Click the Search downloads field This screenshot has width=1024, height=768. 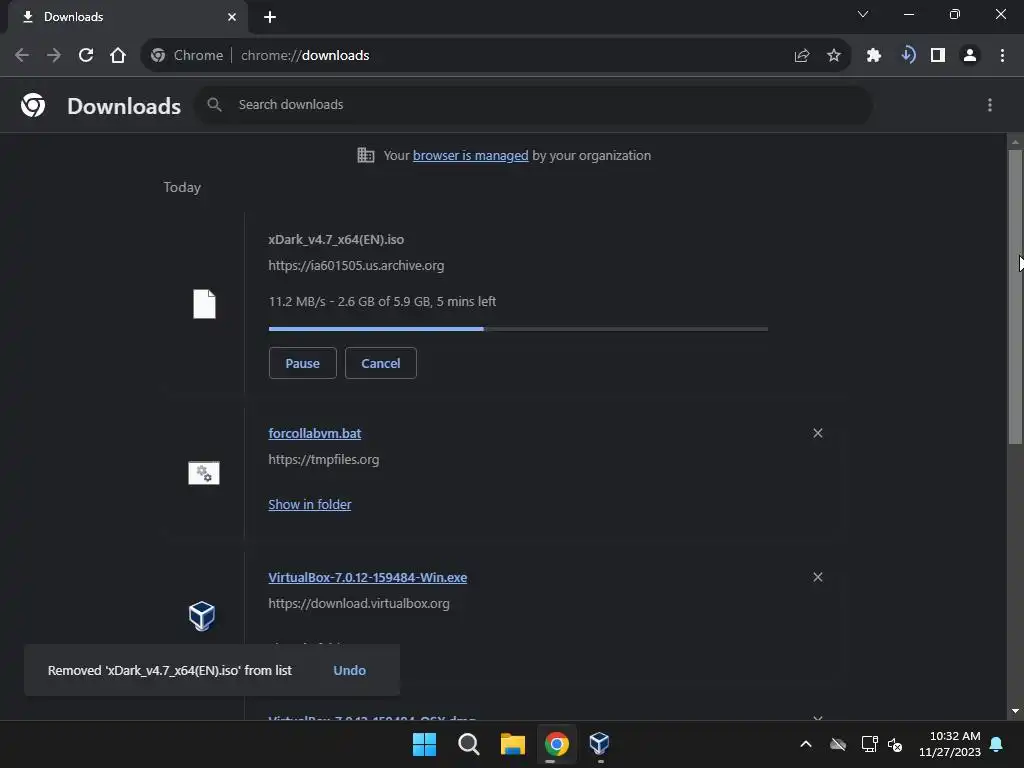pyautogui.click(x=533, y=104)
